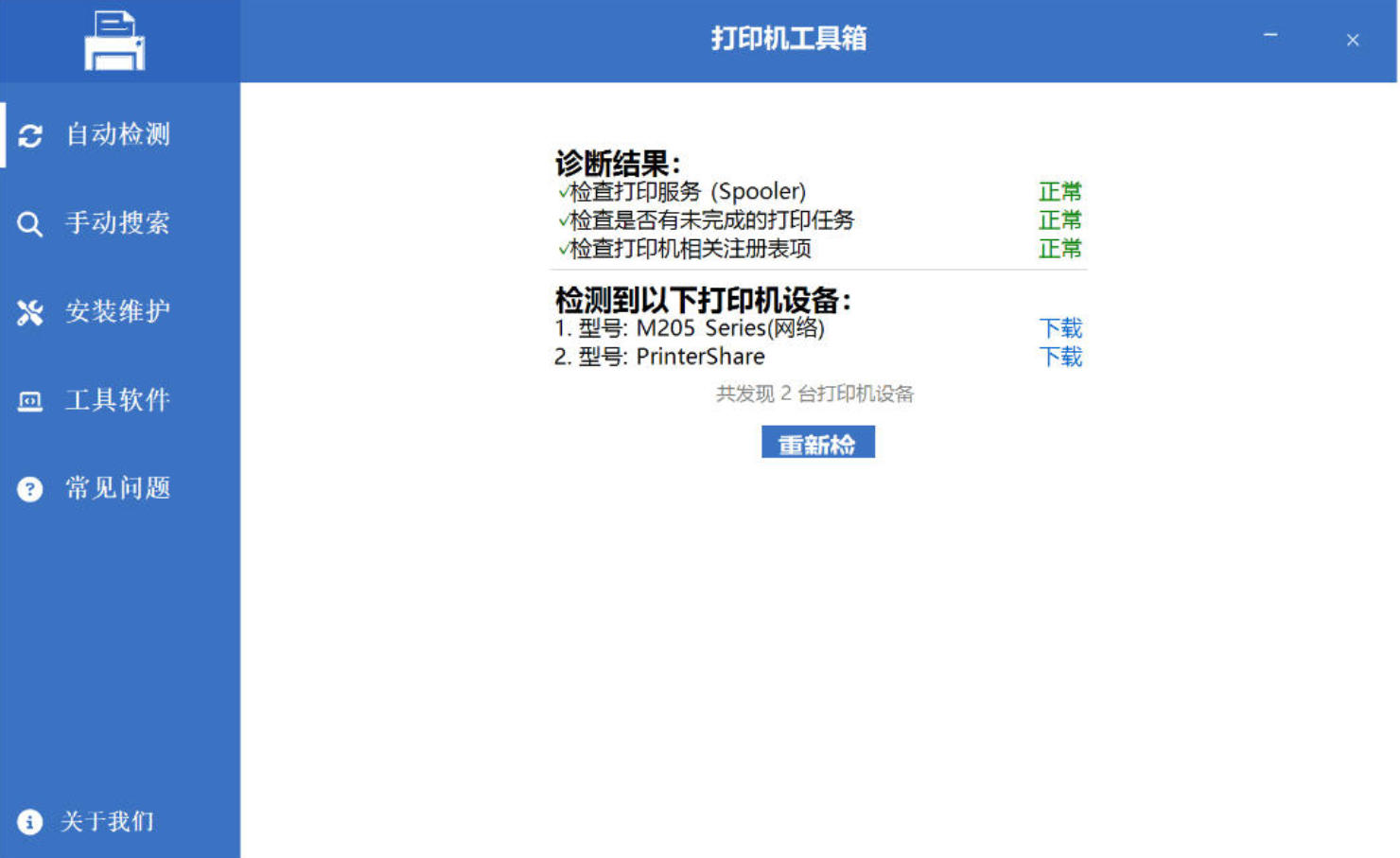
Task: Click the 正常 status beside Spooler check
Action: tap(1060, 192)
